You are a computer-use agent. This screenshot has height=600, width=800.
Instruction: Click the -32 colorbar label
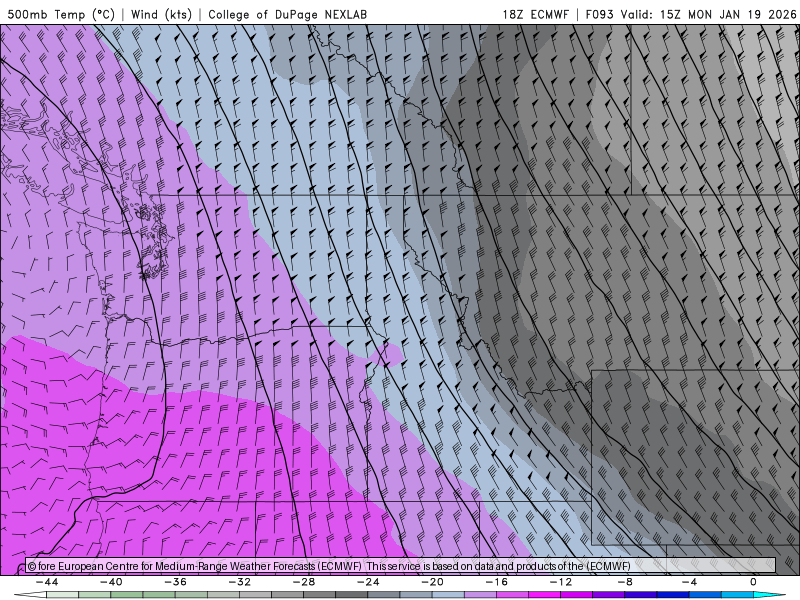[240, 582]
